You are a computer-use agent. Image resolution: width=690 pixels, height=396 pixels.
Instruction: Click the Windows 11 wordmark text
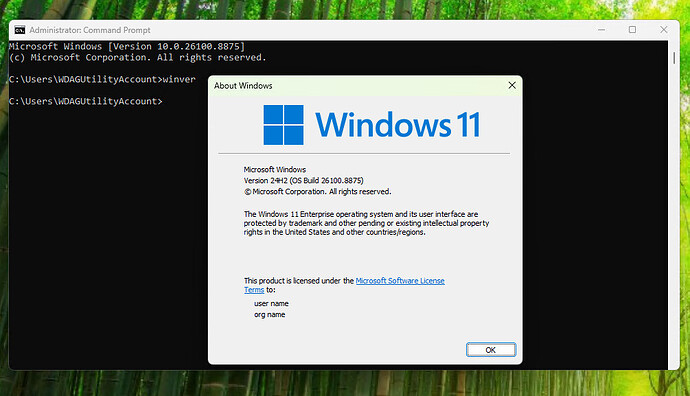pos(398,125)
